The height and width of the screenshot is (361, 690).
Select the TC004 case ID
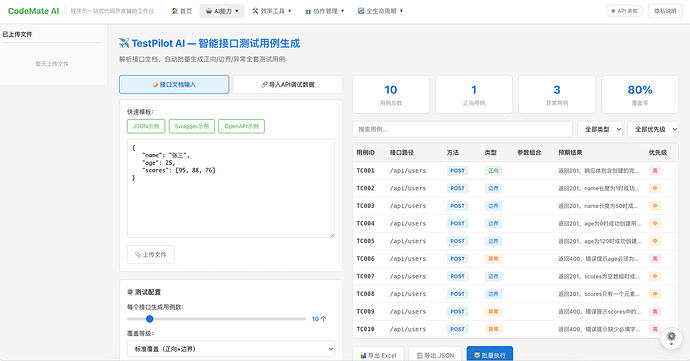tap(365, 223)
